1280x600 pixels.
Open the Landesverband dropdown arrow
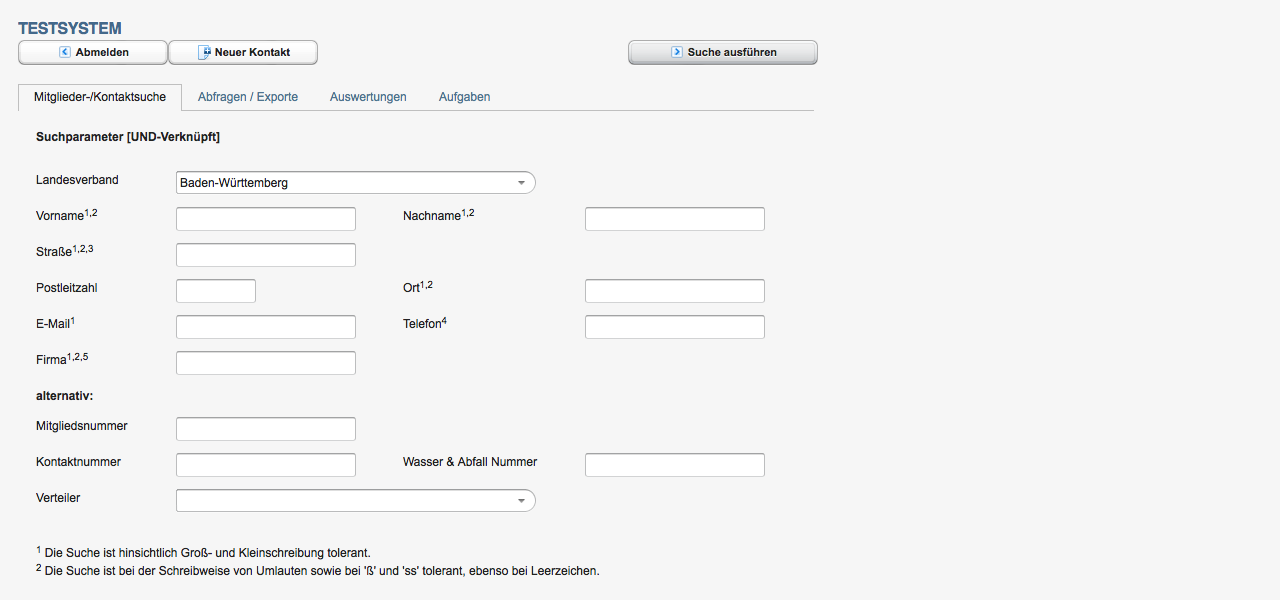tap(521, 183)
